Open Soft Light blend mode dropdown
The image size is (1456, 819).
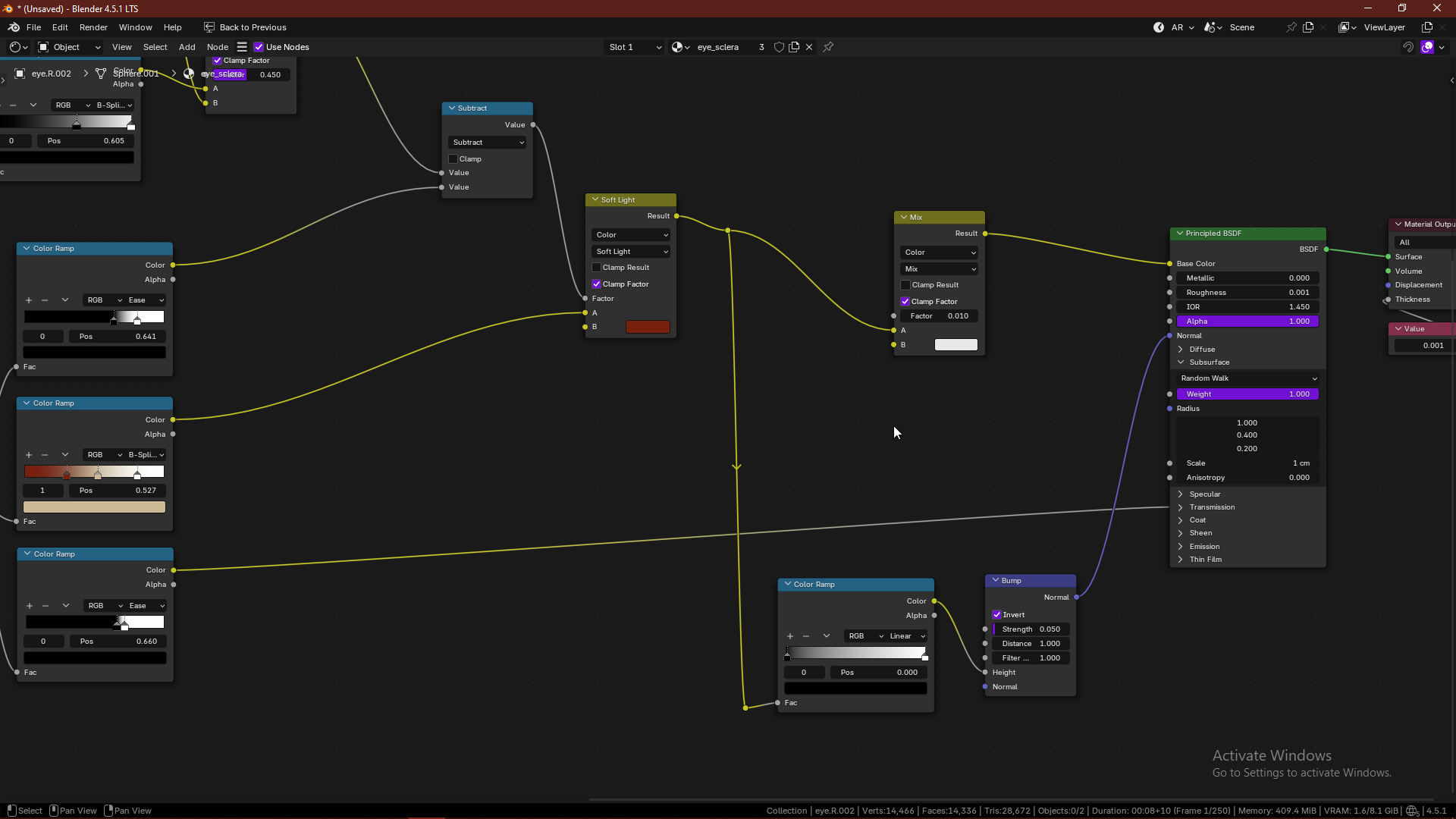point(631,252)
